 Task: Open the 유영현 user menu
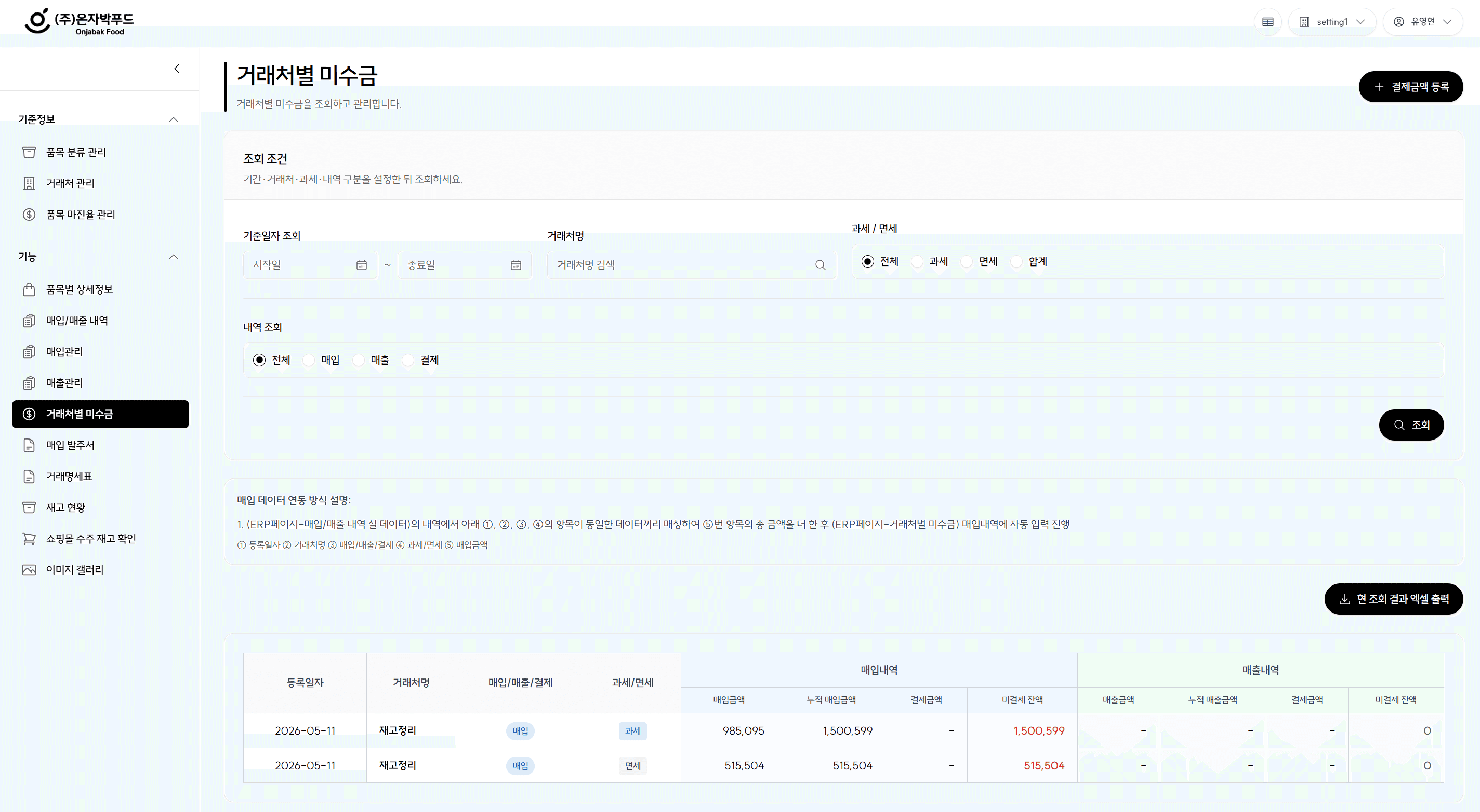coord(1422,22)
